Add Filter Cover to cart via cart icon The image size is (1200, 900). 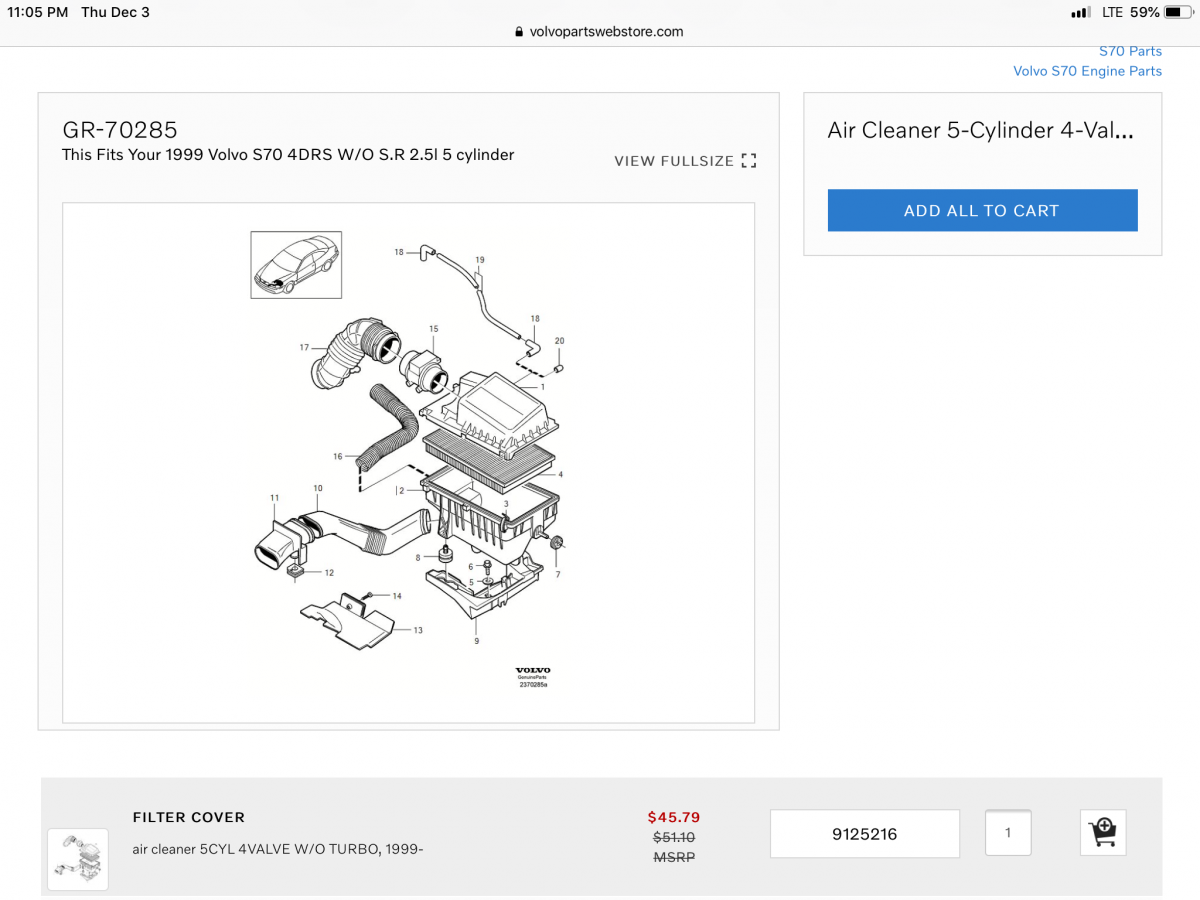click(1102, 832)
